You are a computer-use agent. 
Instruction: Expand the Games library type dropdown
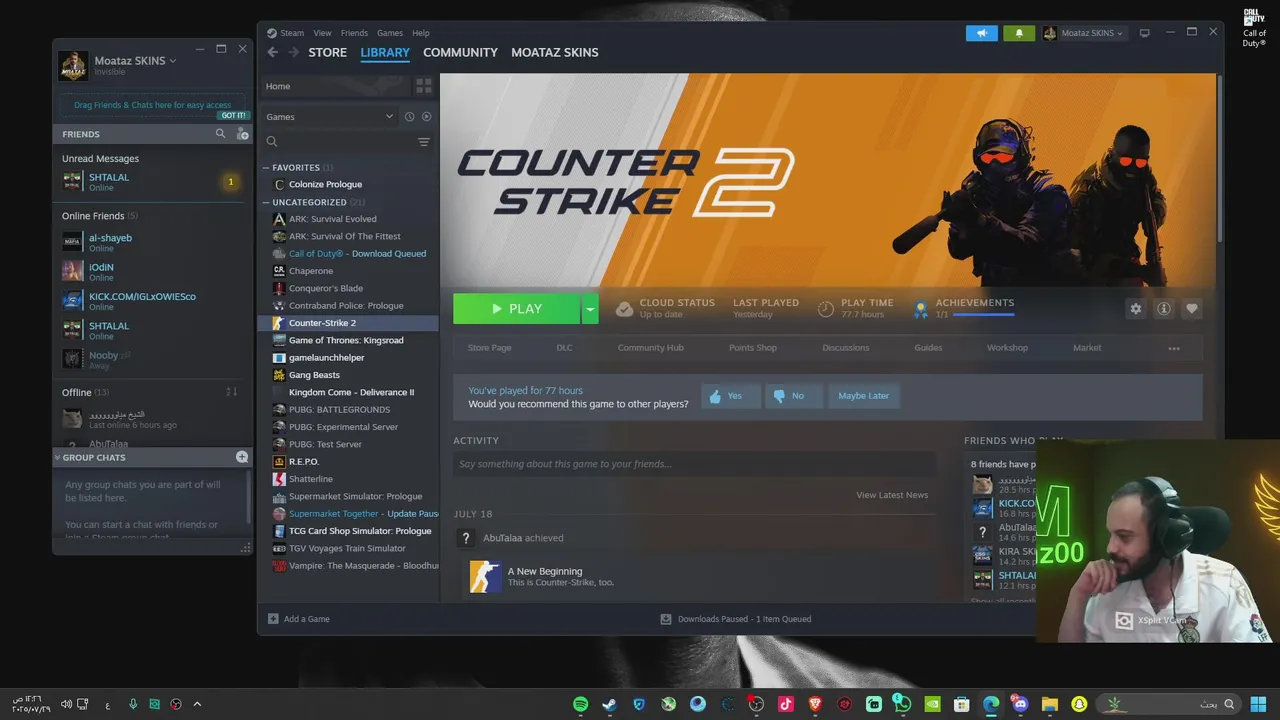click(330, 117)
